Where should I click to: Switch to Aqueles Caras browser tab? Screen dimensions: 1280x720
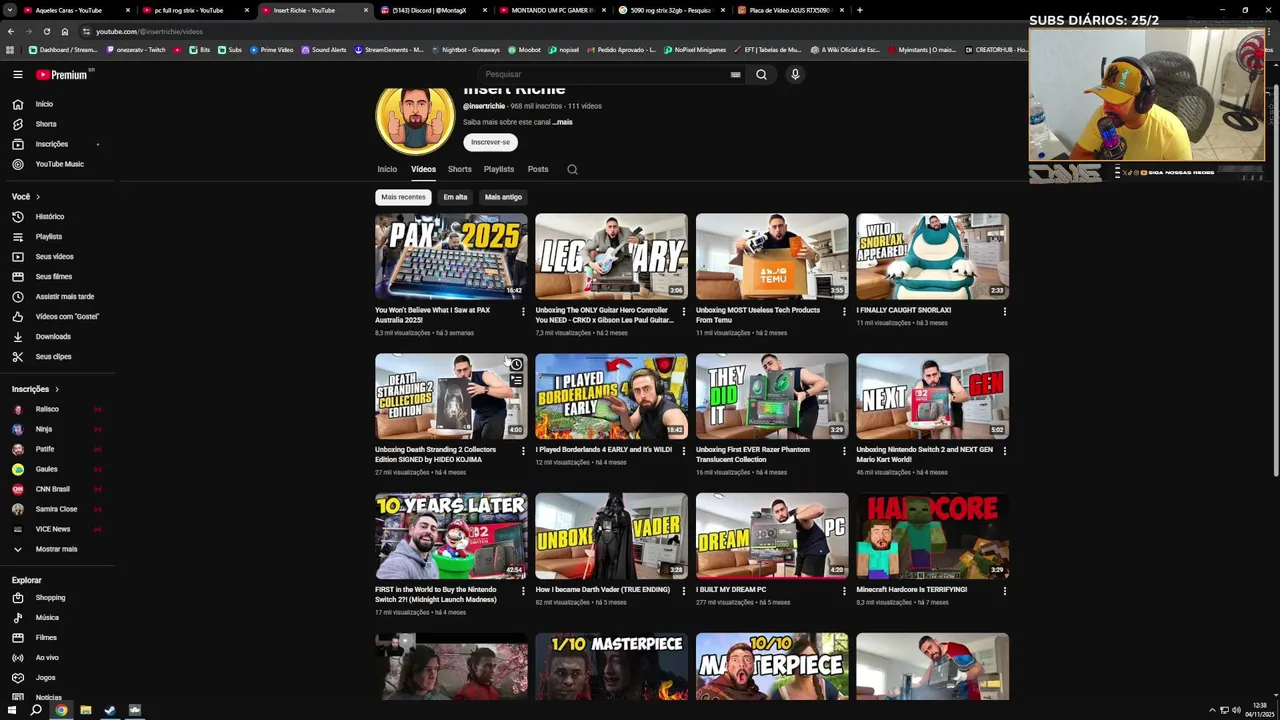click(x=74, y=10)
